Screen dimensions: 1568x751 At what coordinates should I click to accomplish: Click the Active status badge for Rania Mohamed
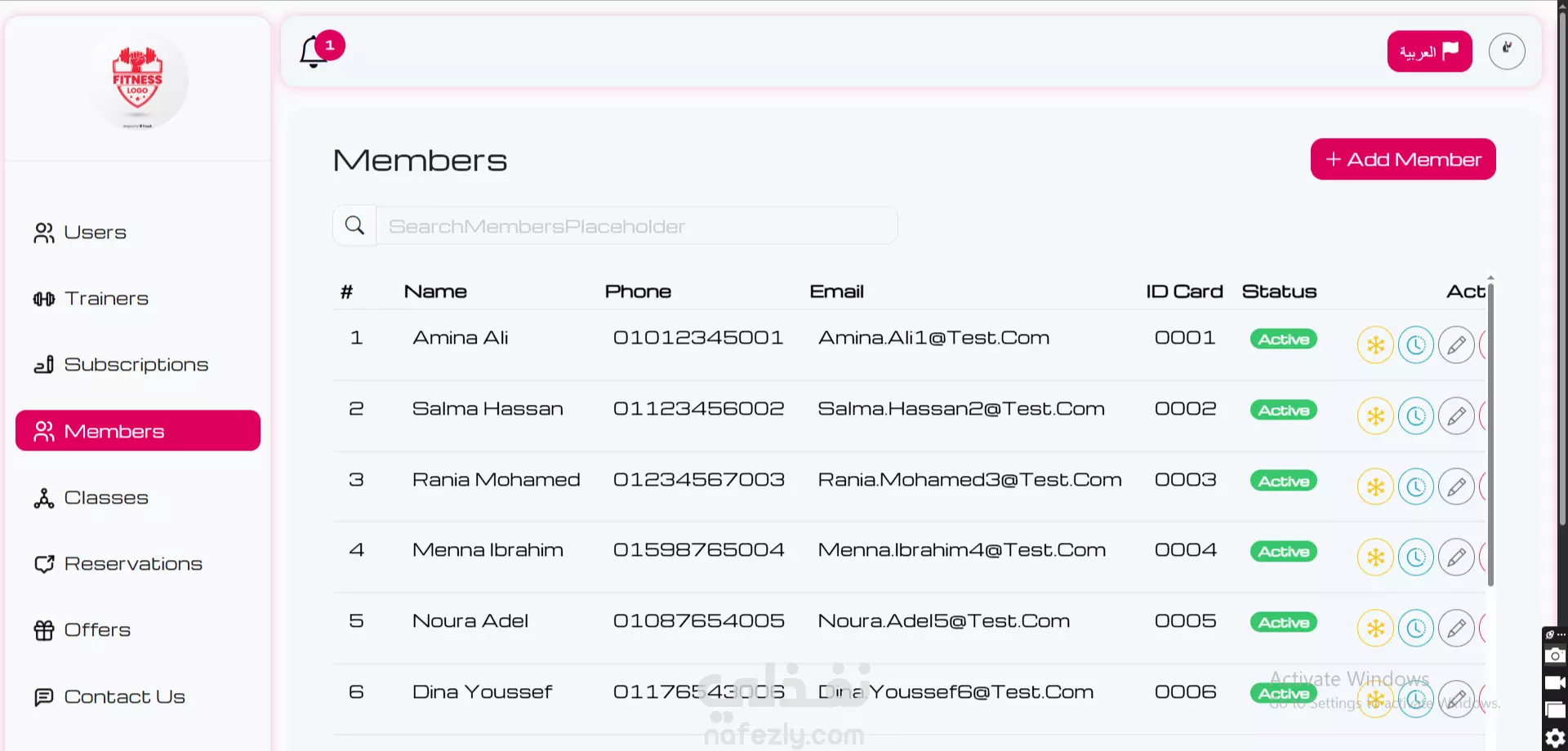(x=1283, y=481)
